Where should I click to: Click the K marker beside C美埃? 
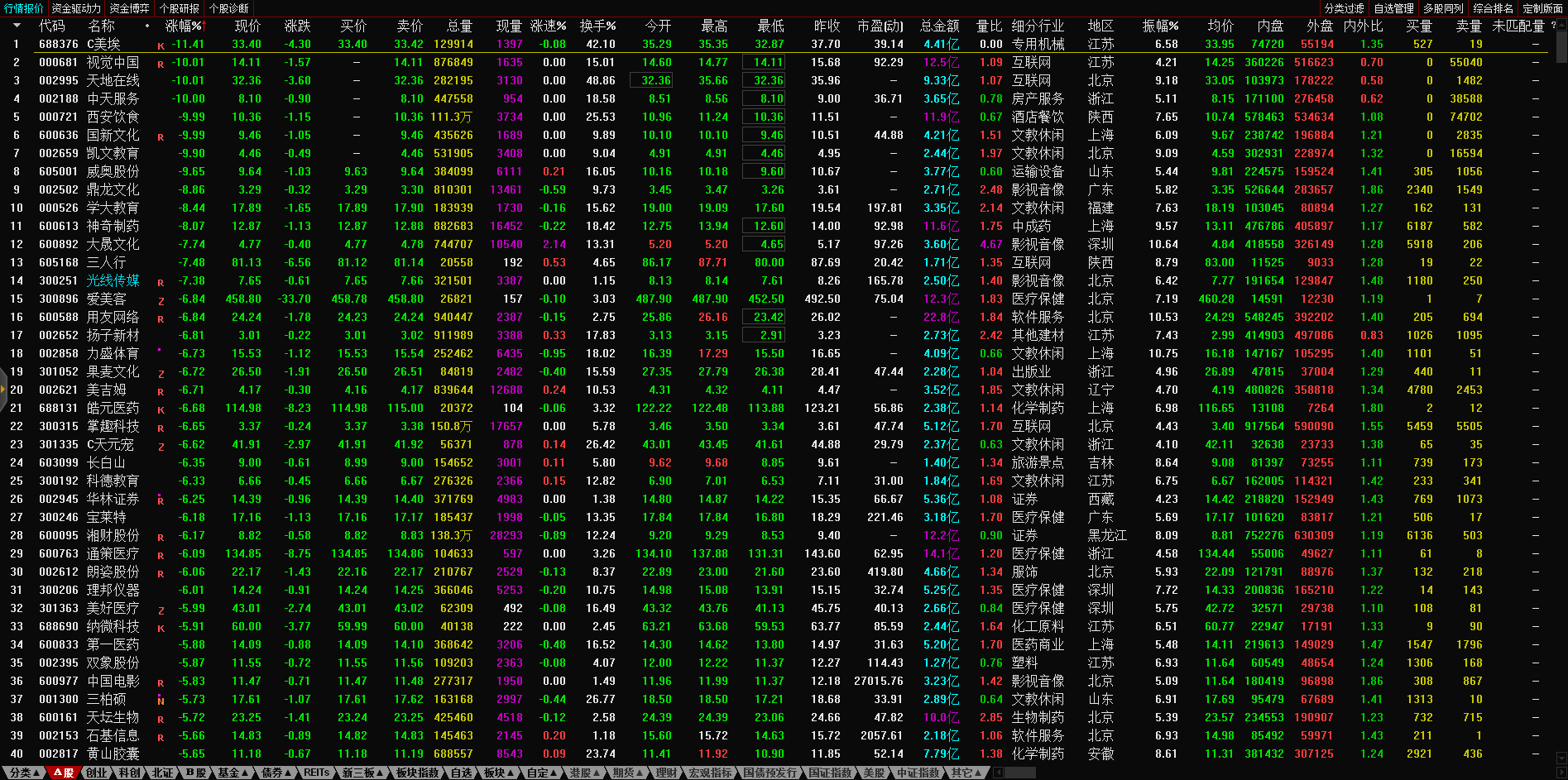[161, 45]
